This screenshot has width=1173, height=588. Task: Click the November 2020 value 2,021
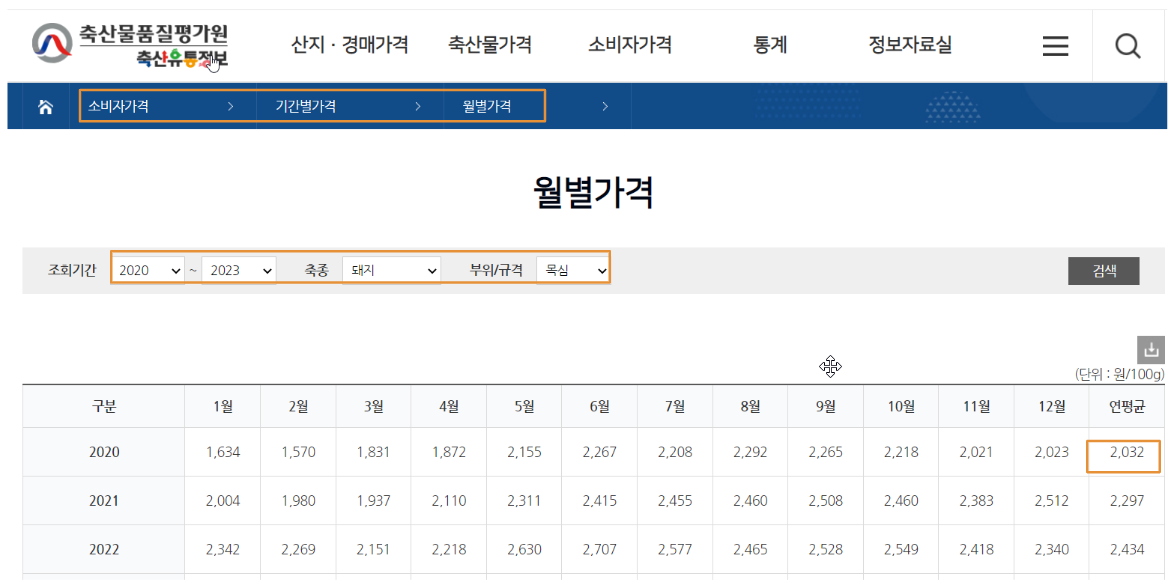tap(976, 452)
